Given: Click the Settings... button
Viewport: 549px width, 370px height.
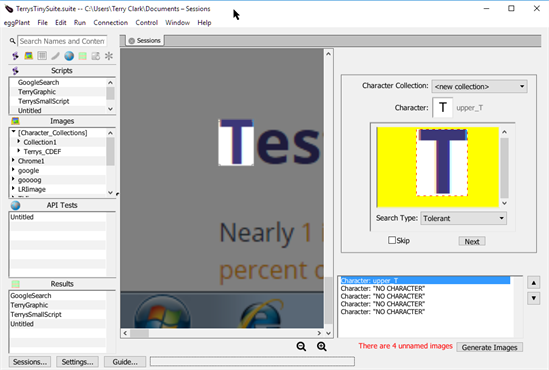Looking at the screenshot, I should 77,362.
